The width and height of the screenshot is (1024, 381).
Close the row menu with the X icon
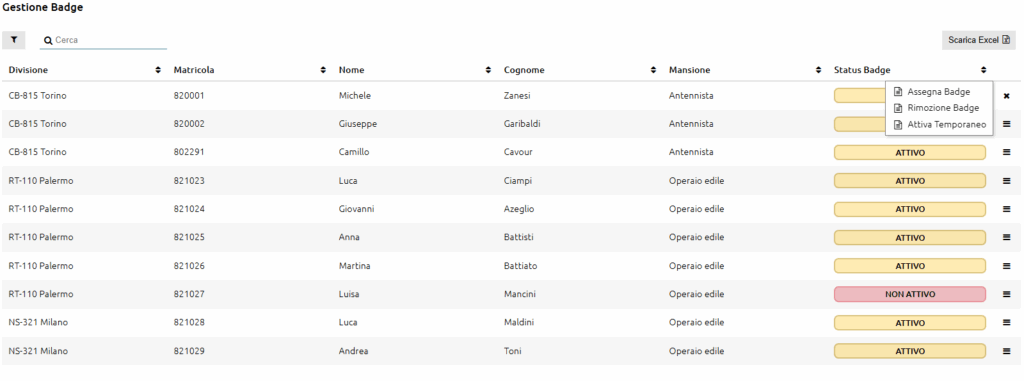point(1006,96)
